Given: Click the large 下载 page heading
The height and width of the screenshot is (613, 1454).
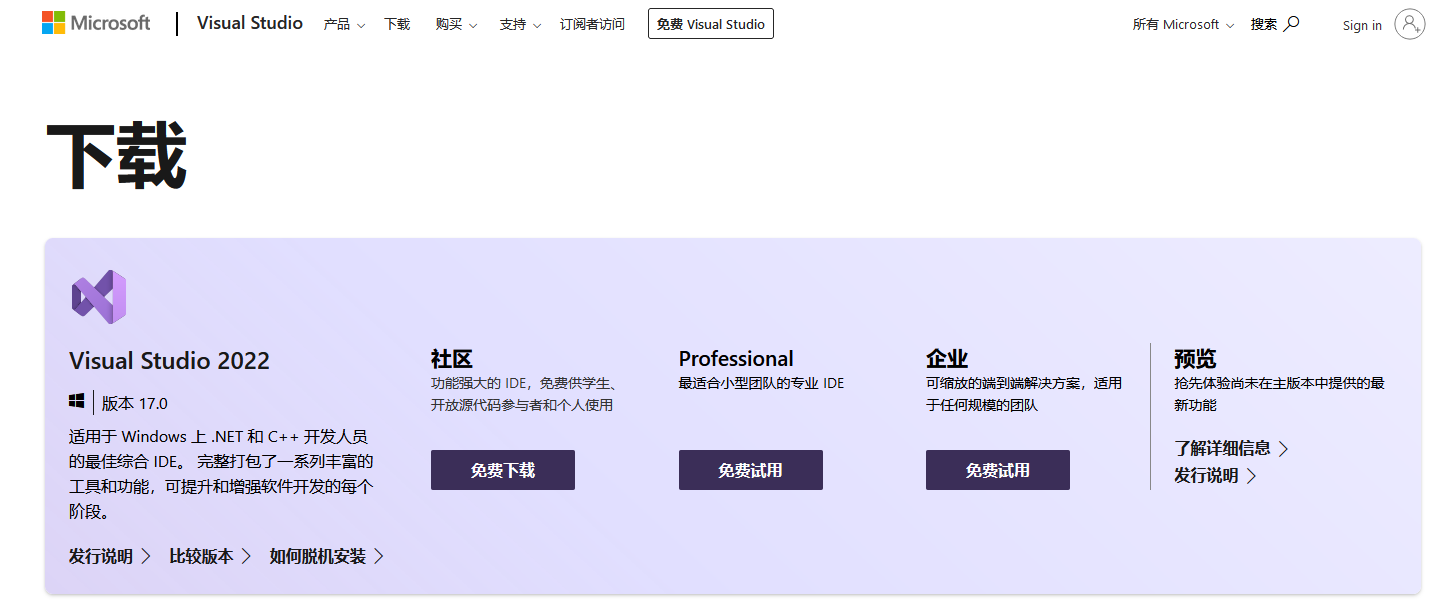Looking at the screenshot, I should click(x=117, y=156).
